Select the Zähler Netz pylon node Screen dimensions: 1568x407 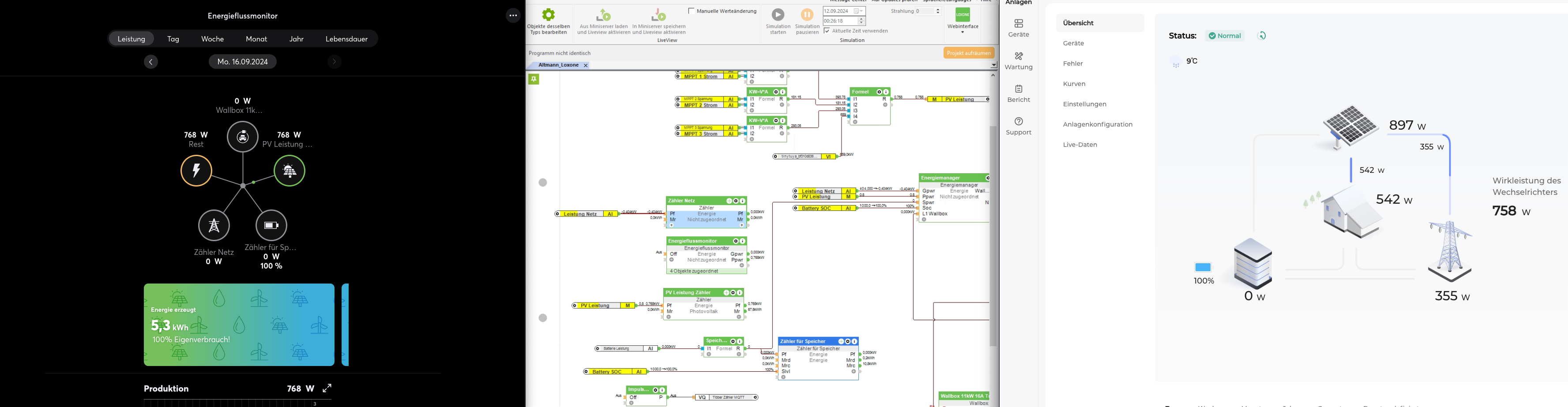coord(214,226)
